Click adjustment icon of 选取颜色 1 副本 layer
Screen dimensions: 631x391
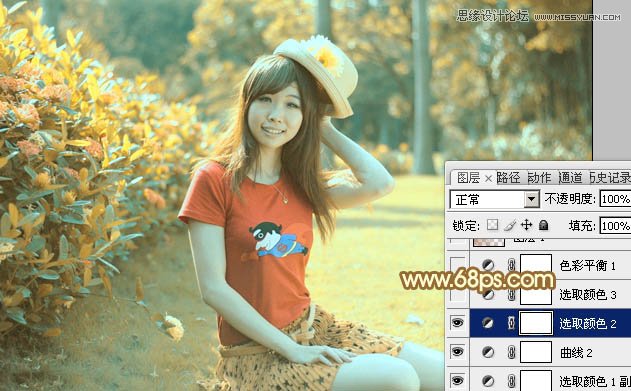(x=488, y=381)
